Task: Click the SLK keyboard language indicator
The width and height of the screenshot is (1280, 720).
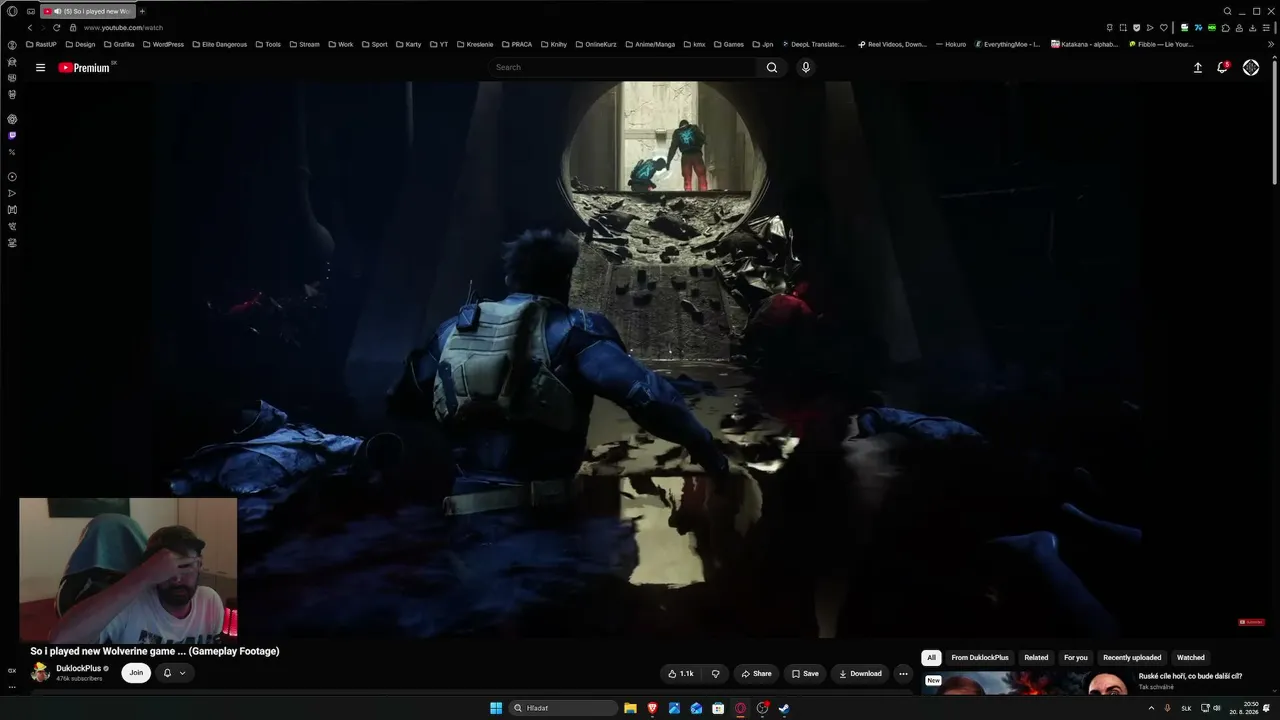Action: click(x=1186, y=708)
